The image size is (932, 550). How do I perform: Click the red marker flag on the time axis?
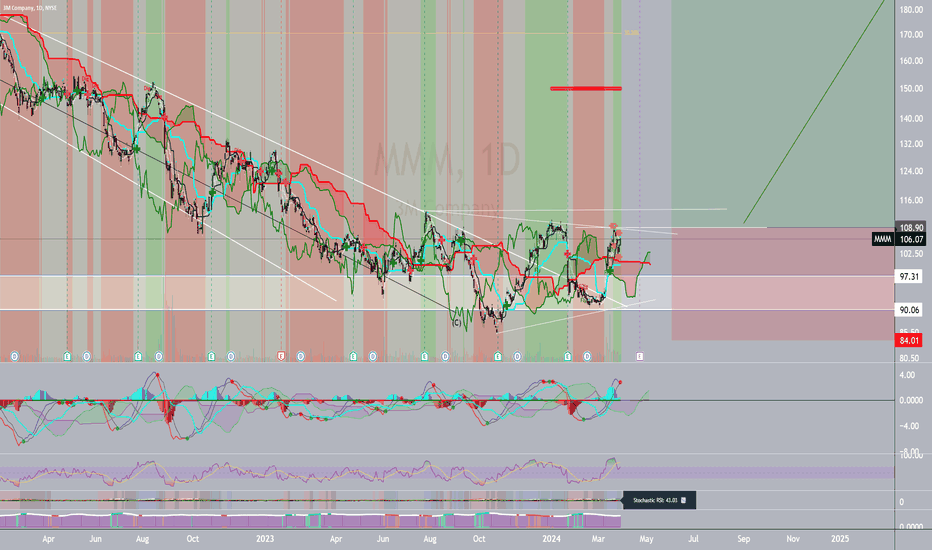281,356
